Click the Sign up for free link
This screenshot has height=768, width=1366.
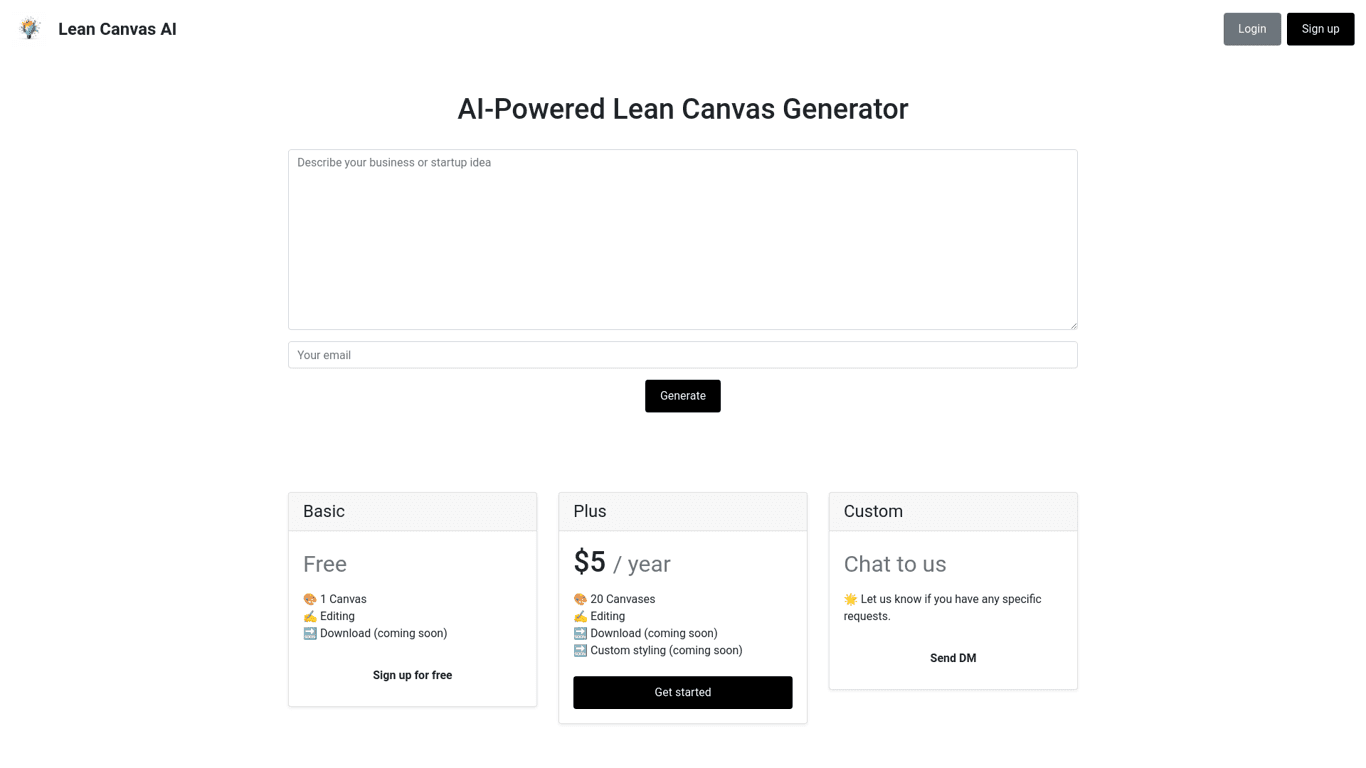tap(412, 675)
